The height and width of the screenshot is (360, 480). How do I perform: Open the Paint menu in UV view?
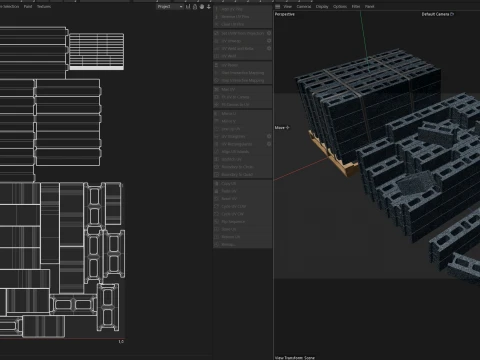tap(28, 7)
